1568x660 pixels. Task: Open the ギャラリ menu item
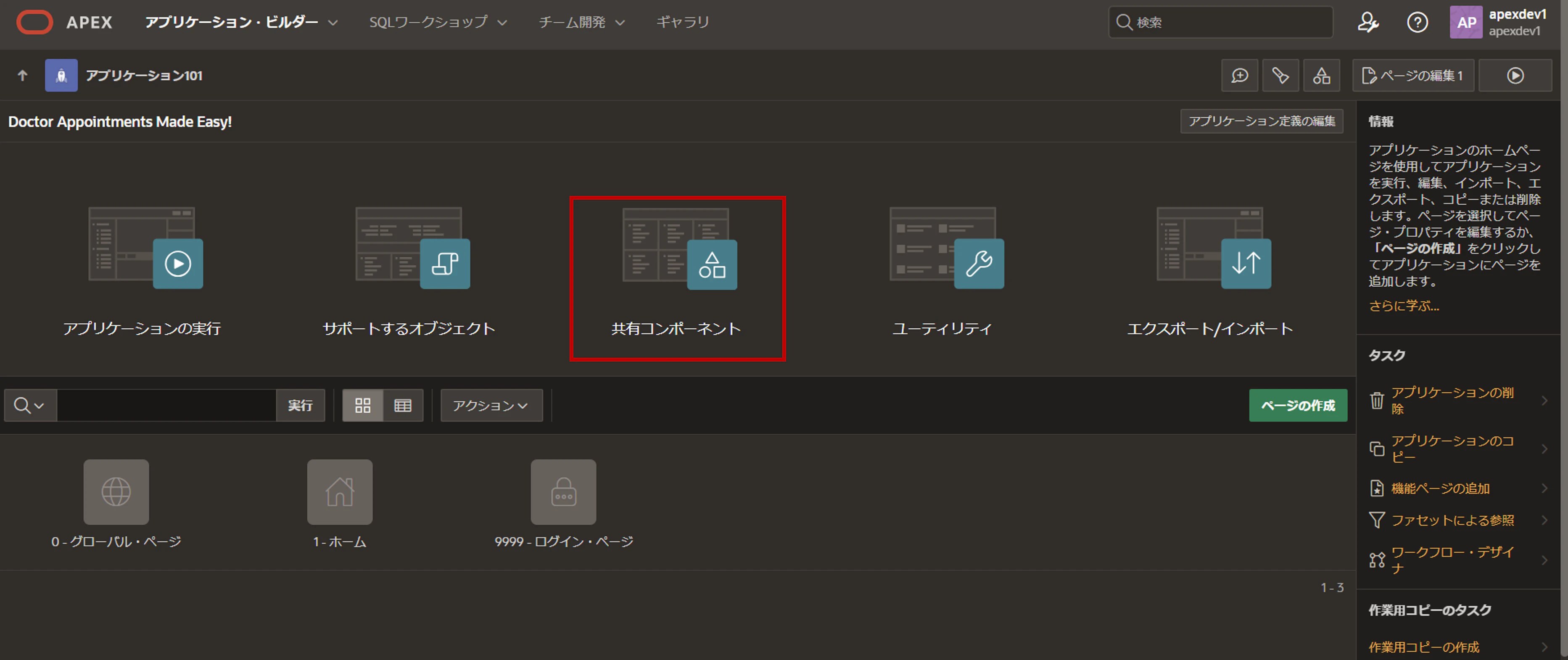(682, 22)
